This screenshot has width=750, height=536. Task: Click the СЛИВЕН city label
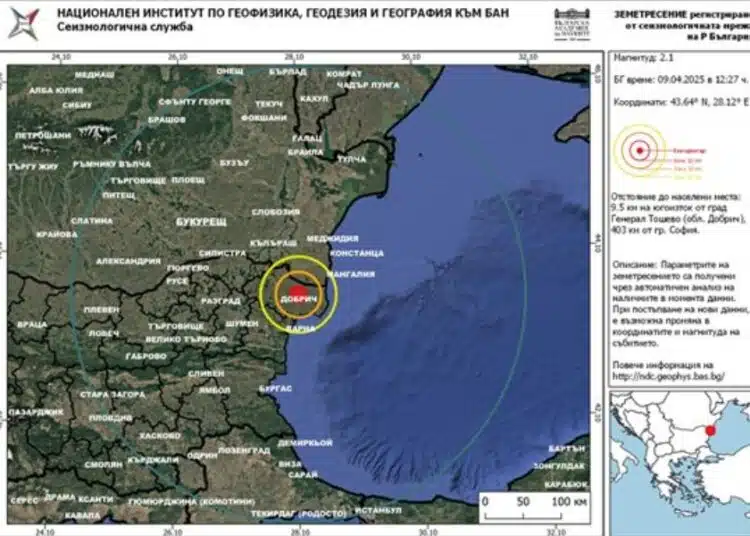coord(206,373)
